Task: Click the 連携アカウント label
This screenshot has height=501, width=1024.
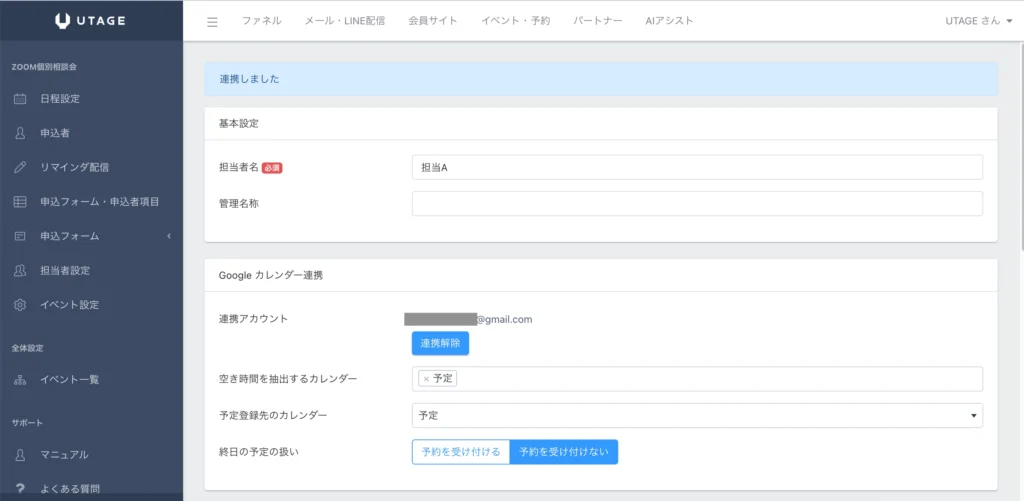Action: click(x=253, y=319)
